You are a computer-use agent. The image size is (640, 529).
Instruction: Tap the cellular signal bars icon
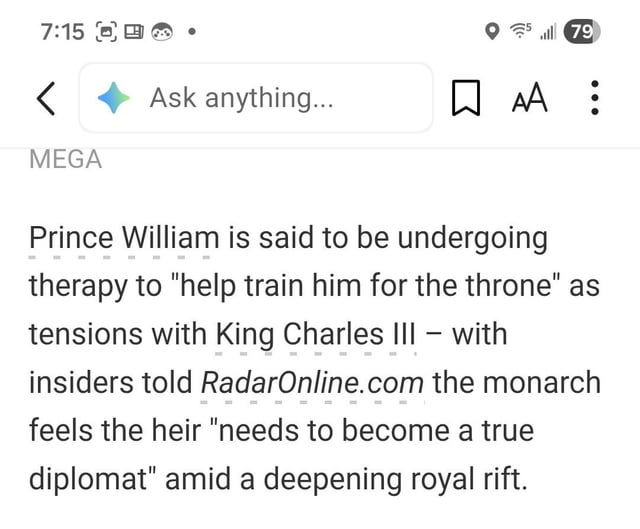[546, 32]
